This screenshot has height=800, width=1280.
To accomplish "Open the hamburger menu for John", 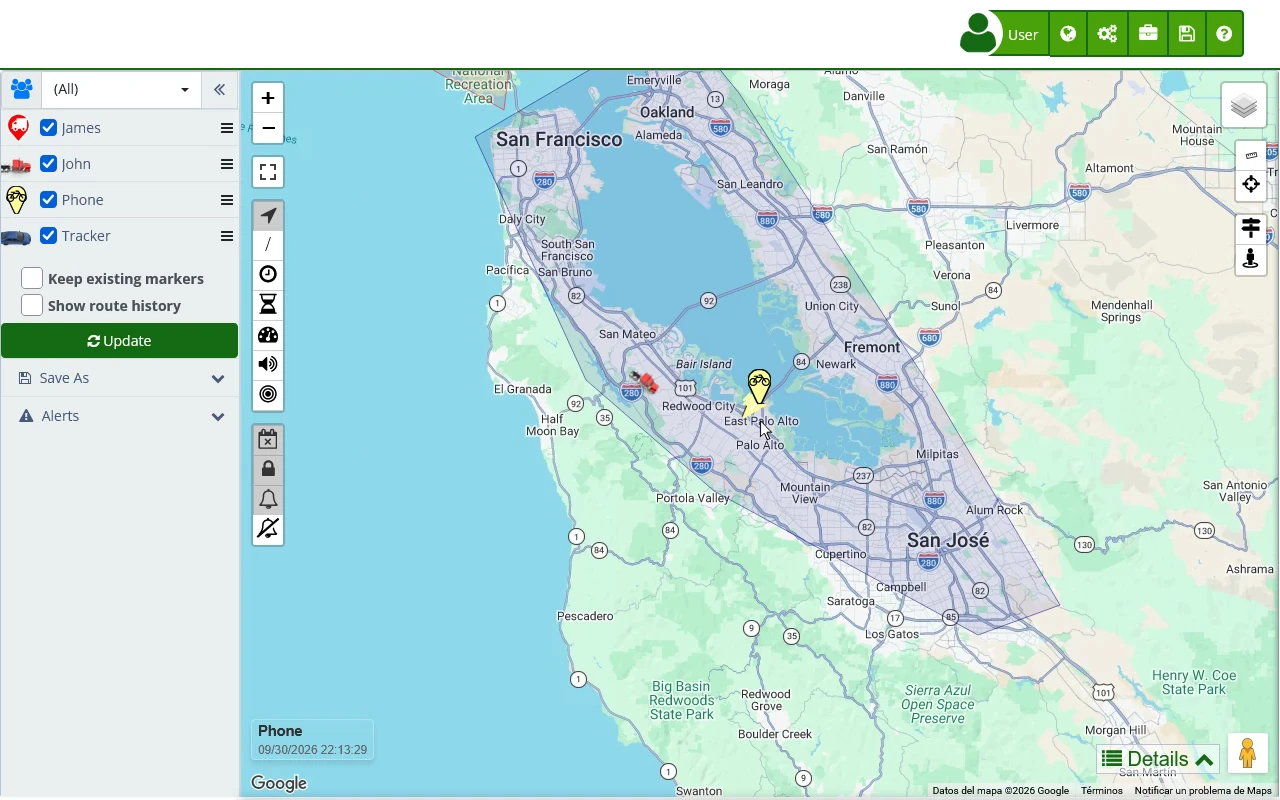I will coord(227,164).
